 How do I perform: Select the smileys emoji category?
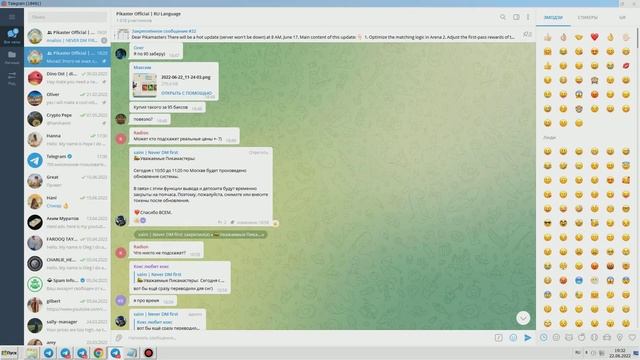(x=556, y=337)
